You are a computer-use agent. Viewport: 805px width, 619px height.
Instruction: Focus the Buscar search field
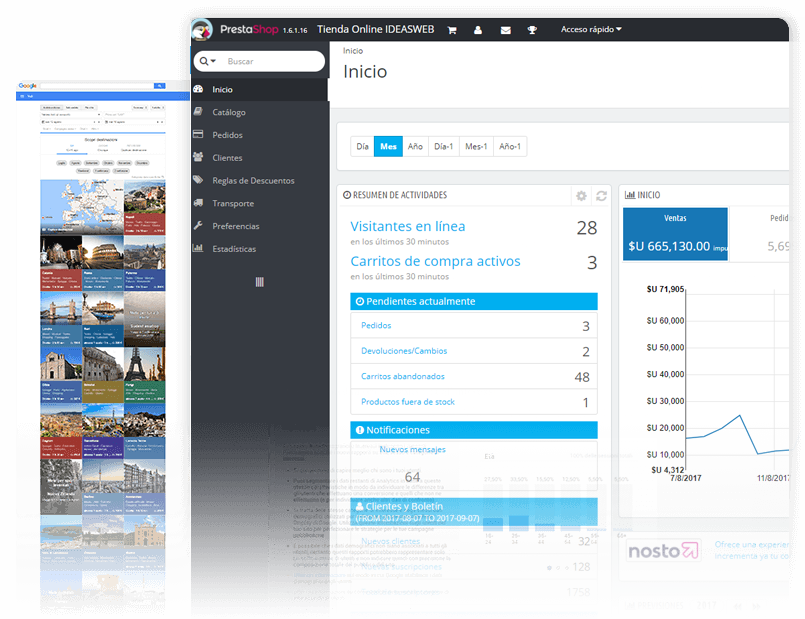(x=275, y=61)
